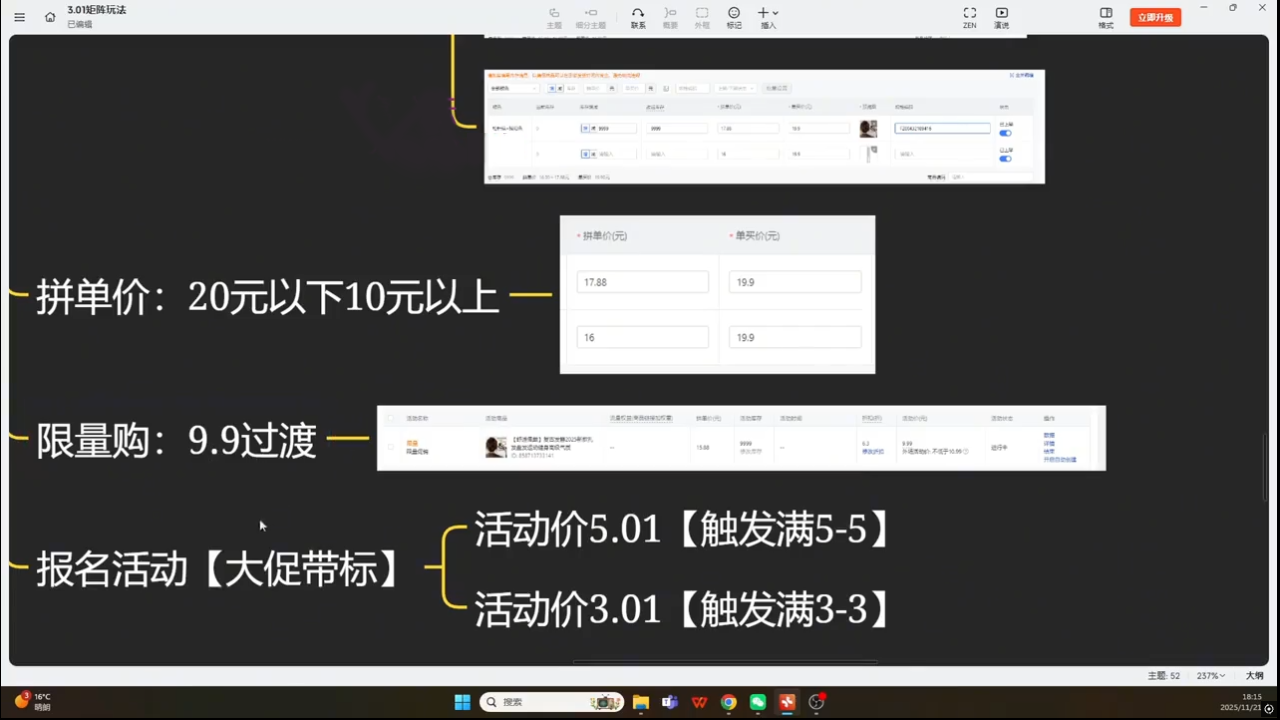Select the 活动价5.01【触发满5-5】 subtopic
Viewport: 1280px width, 720px height.
682,530
